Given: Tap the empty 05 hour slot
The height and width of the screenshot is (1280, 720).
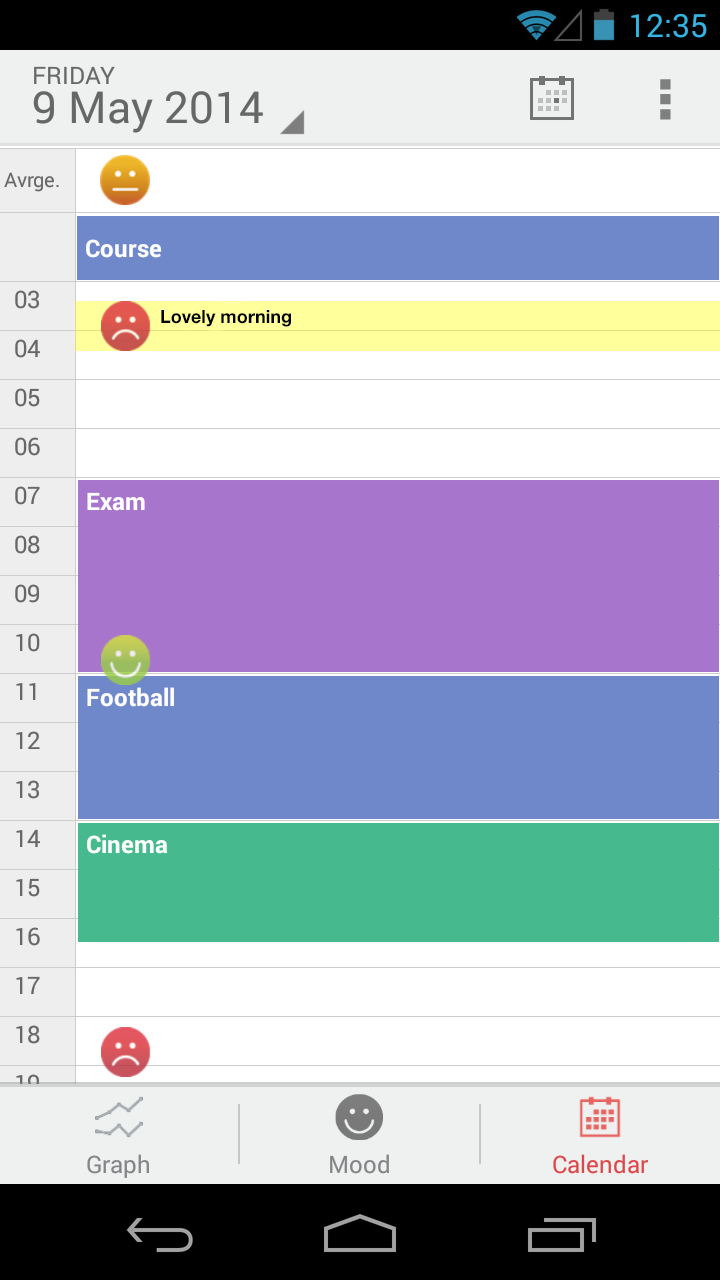Looking at the screenshot, I should pos(398,404).
